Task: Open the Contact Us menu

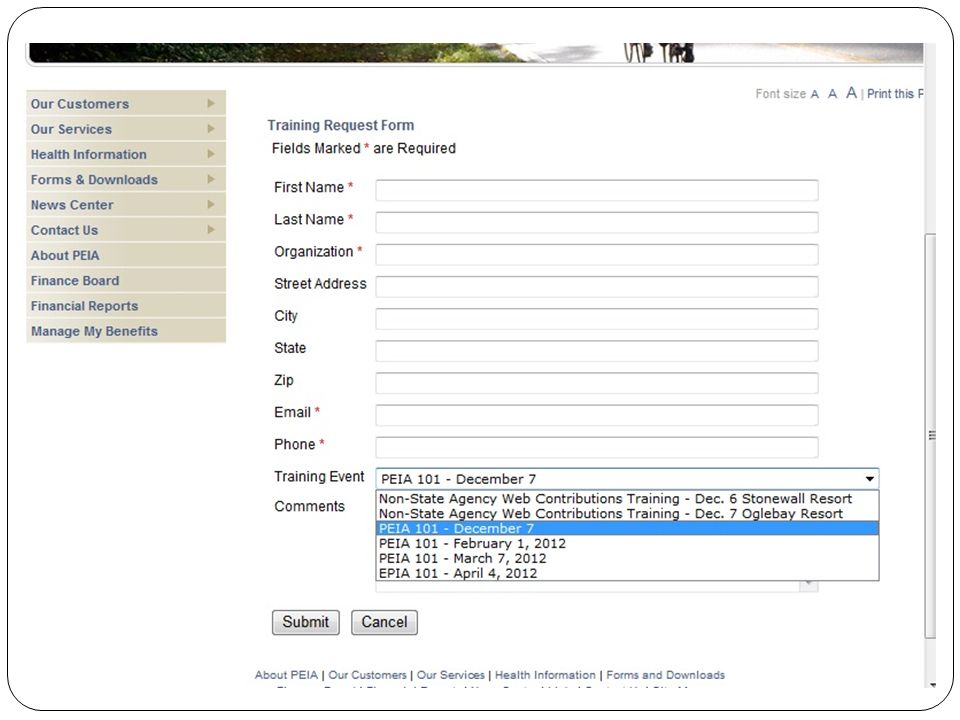Action: coord(126,230)
